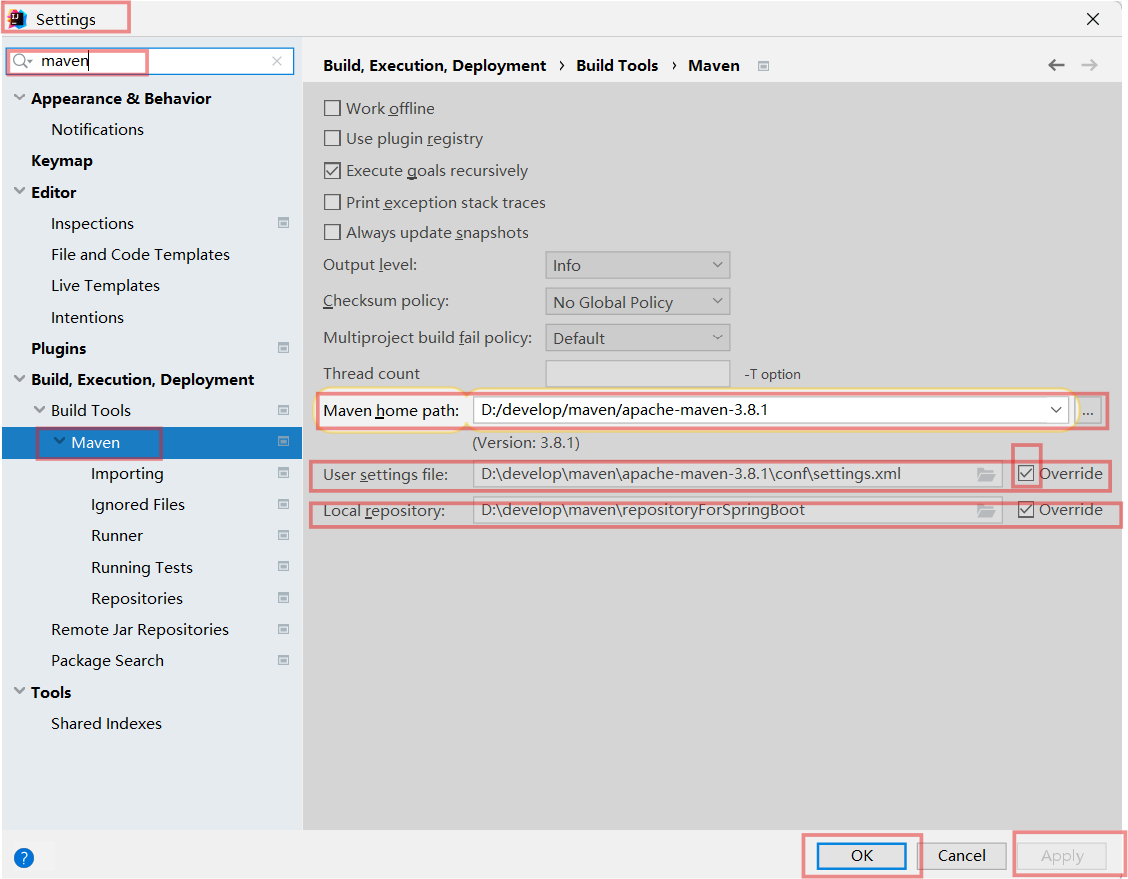Navigate back with the left arrow
The height and width of the screenshot is (879, 1128).
[1056, 65]
